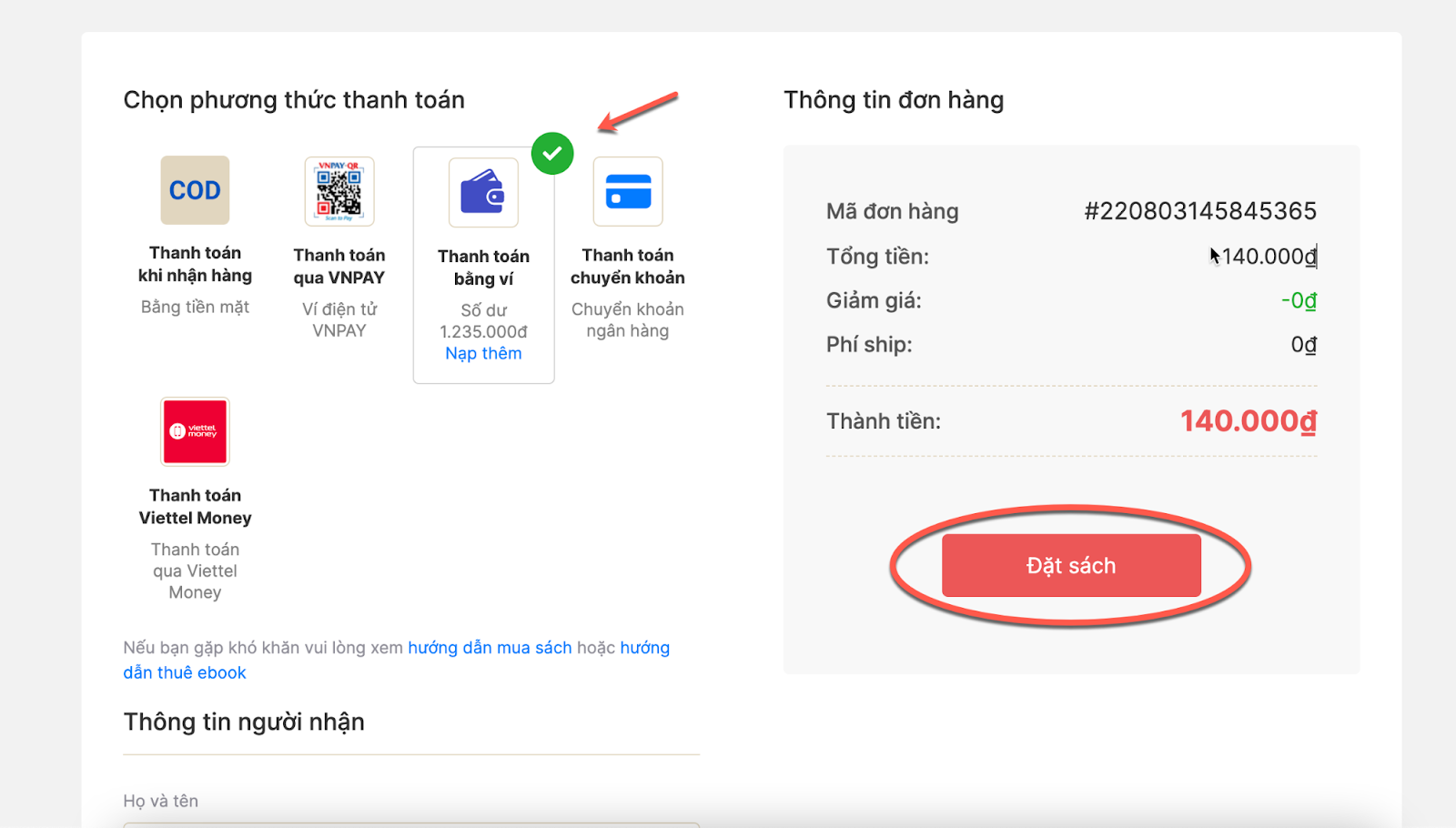The width and height of the screenshot is (1456, 828).
Task: Click the order code #220803145845365
Action: pyautogui.click(x=1200, y=211)
